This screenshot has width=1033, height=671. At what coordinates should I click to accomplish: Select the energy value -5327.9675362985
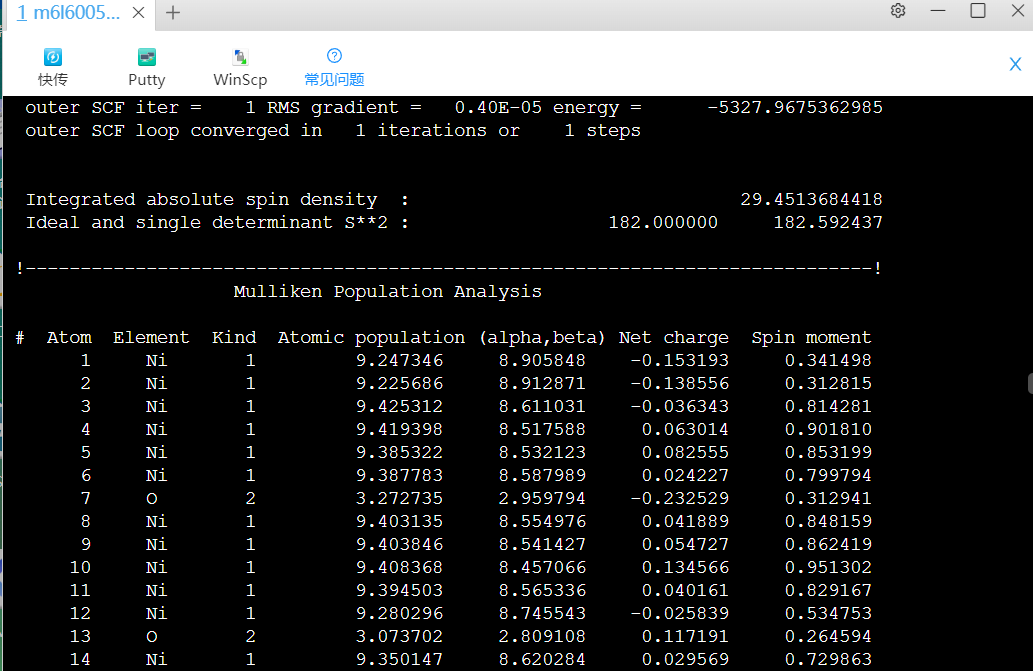pos(795,107)
